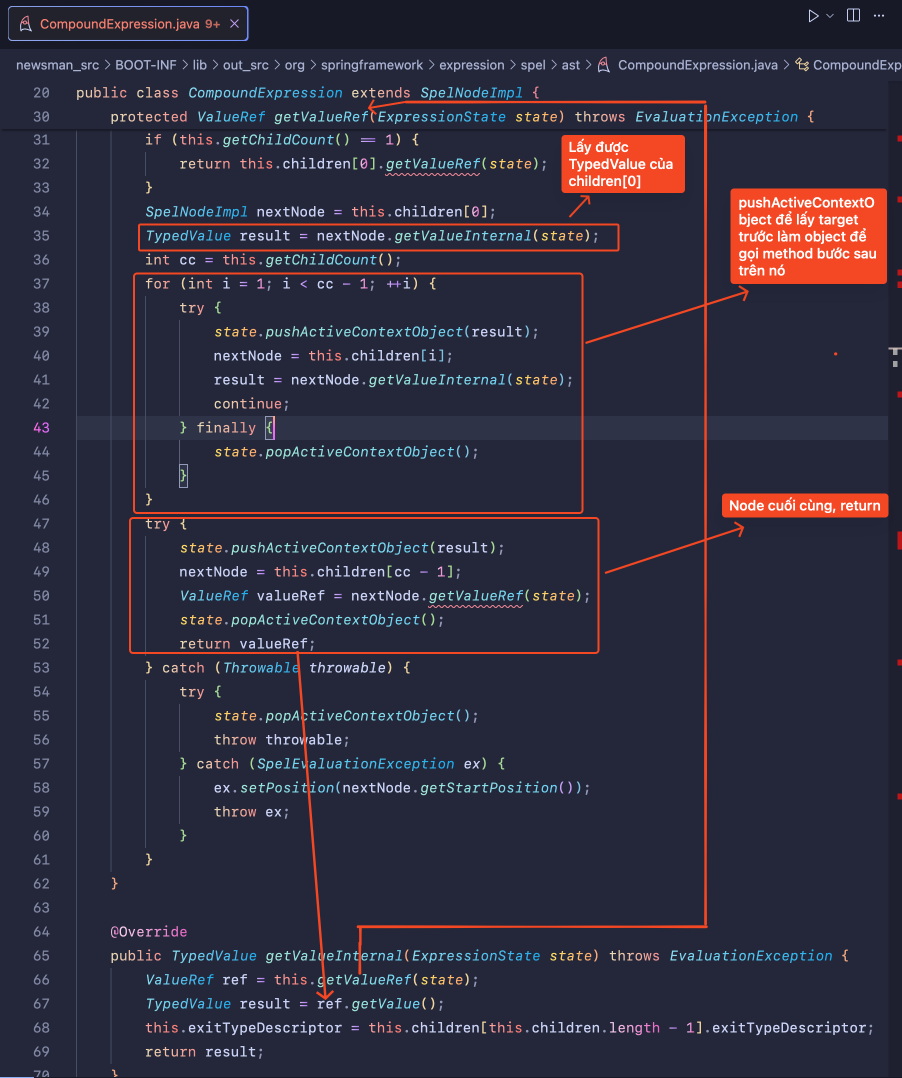This screenshot has width=902, height=1078.
Task: Click the class symbol icon in the breadcrumb
Action: click(x=801, y=65)
